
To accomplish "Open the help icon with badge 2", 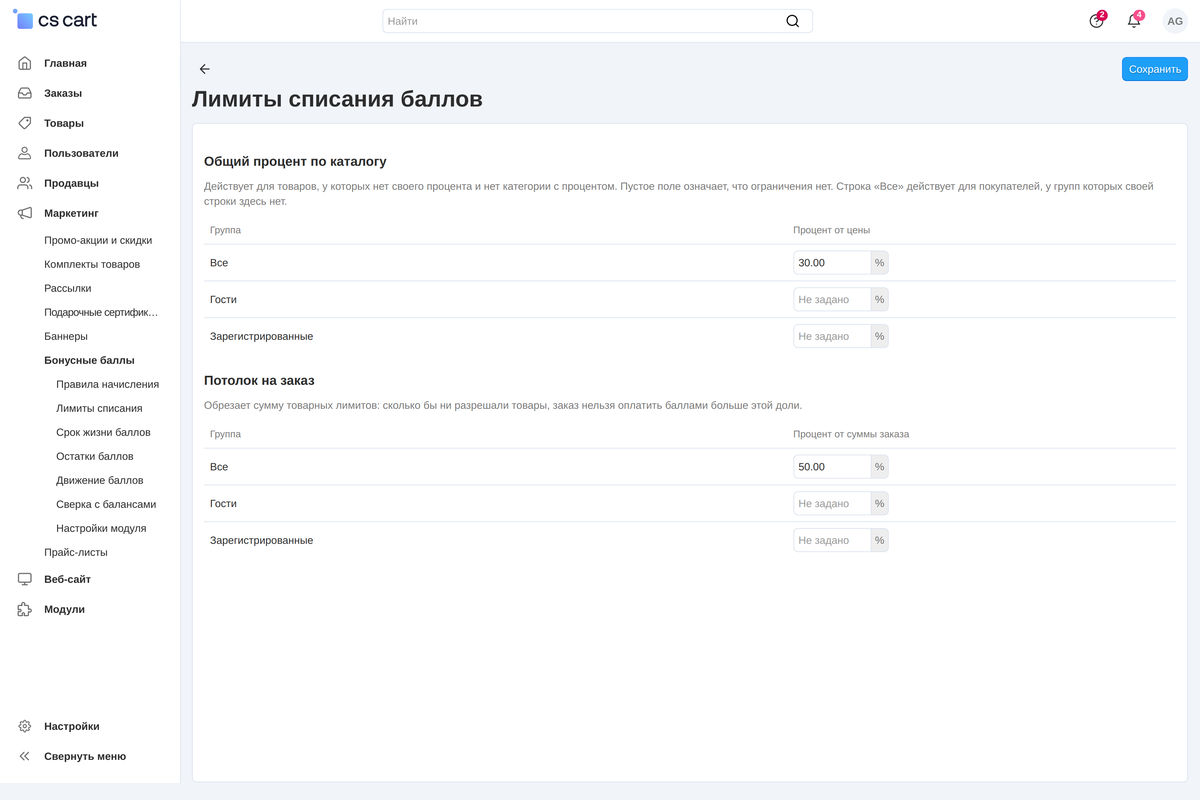I will [x=1097, y=21].
